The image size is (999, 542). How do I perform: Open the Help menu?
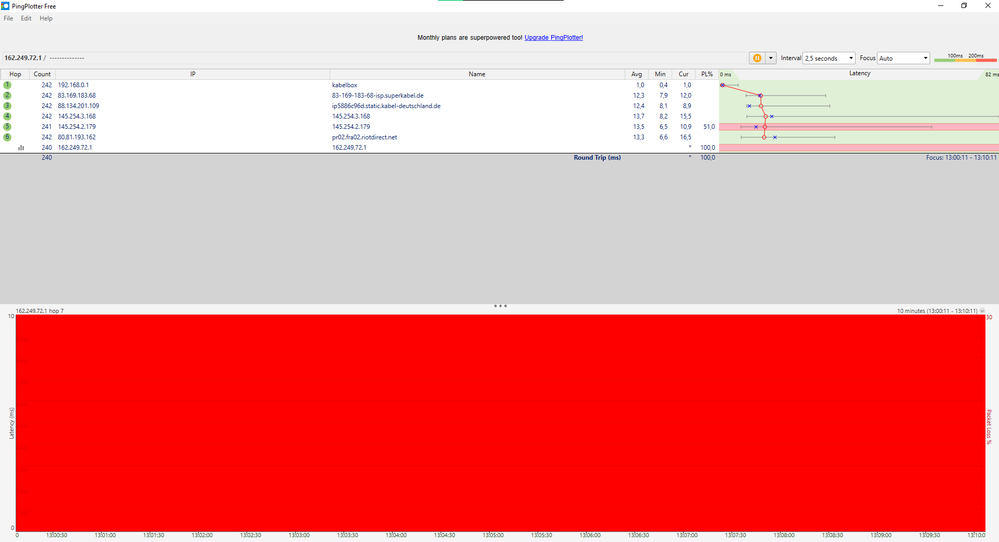[46, 18]
